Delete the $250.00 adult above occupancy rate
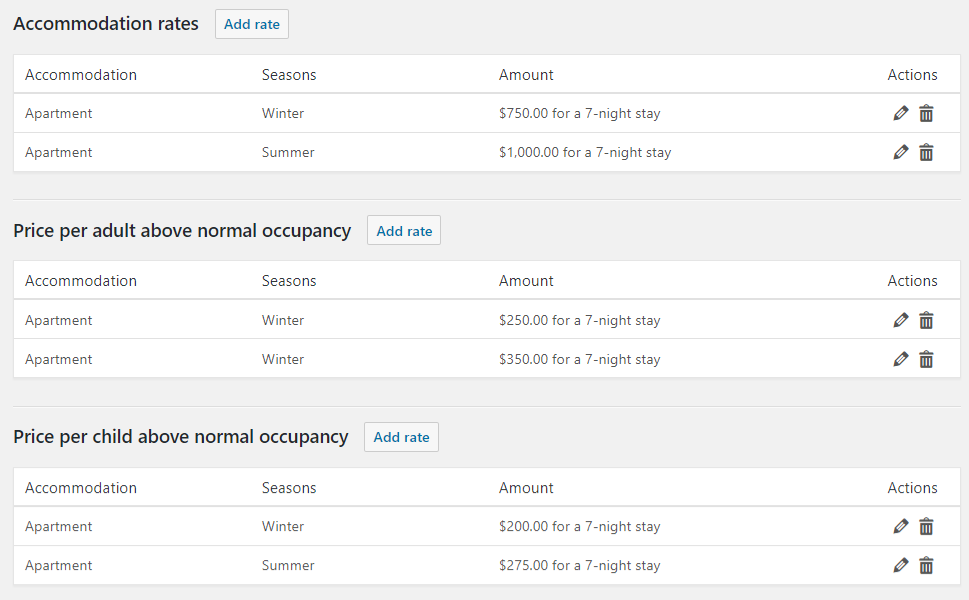This screenshot has height=600, width=969. [x=926, y=320]
